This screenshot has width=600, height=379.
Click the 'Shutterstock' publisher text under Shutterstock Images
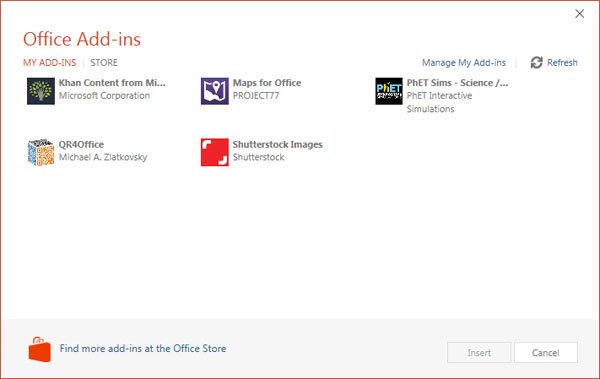258,157
